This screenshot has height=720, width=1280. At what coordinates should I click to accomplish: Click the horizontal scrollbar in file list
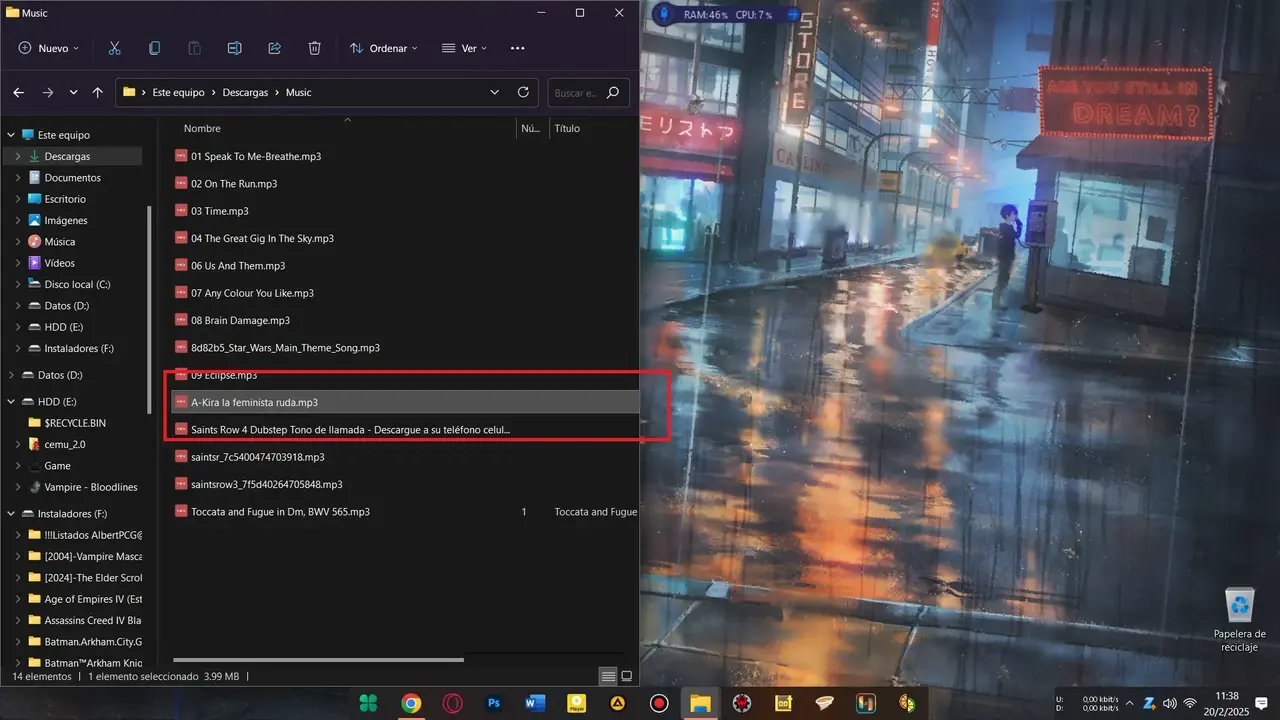[x=318, y=659]
